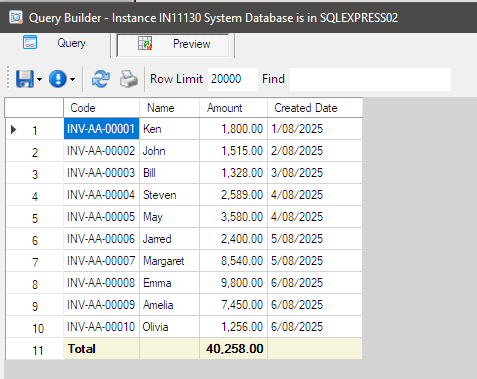
Task: Click the blue exclamation execute icon
Action: coord(58,79)
